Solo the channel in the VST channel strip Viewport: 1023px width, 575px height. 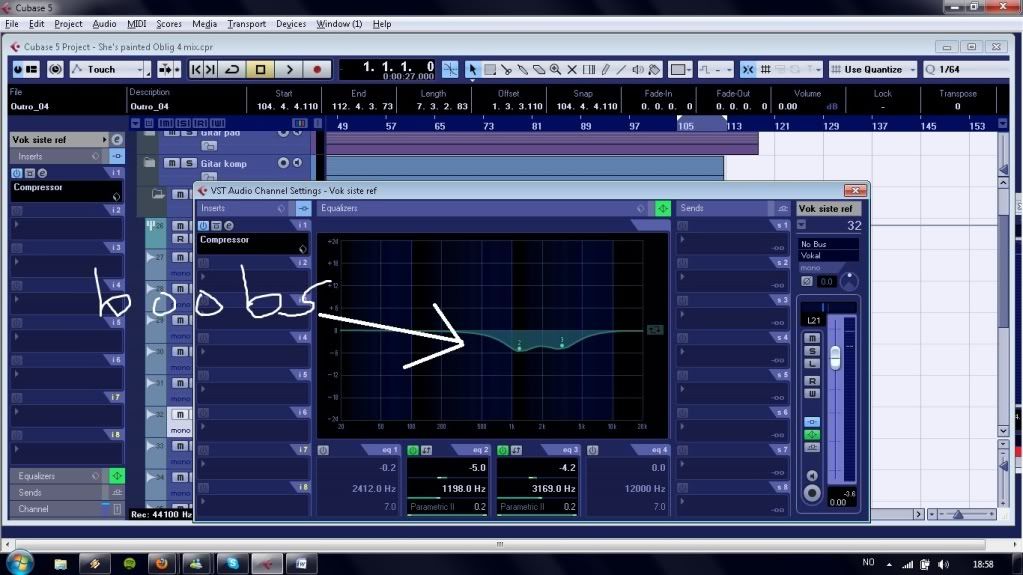[x=813, y=351]
